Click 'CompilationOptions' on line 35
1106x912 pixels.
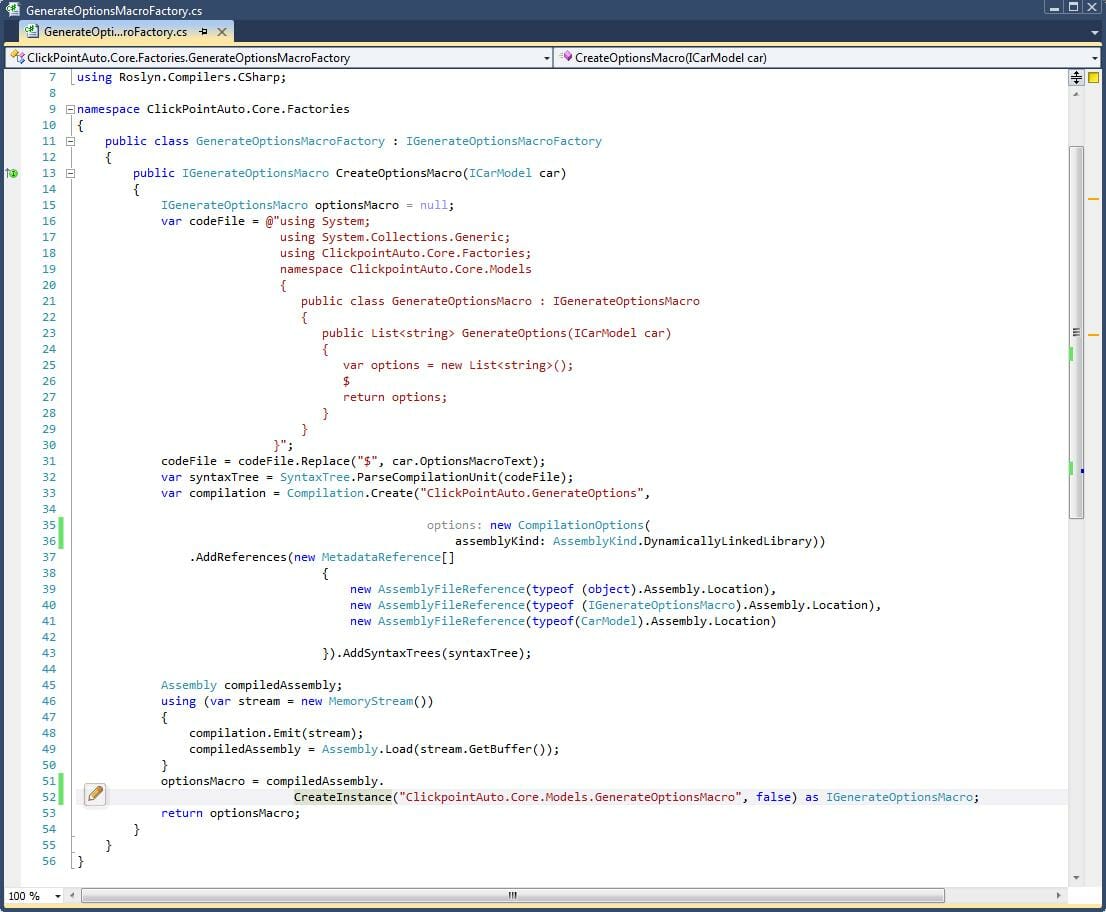pos(581,525)
